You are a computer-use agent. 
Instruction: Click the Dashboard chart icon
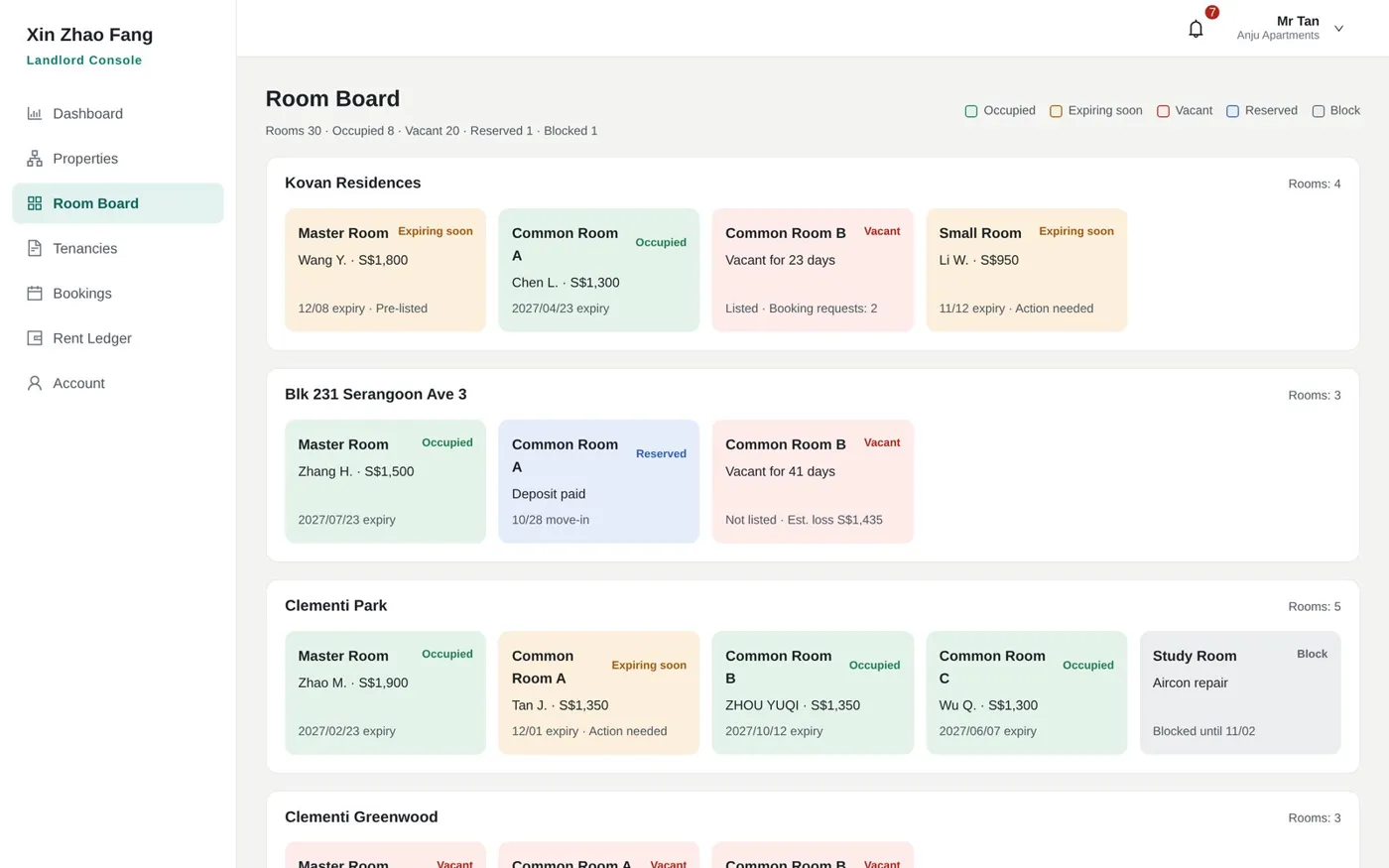coord(35,113)
